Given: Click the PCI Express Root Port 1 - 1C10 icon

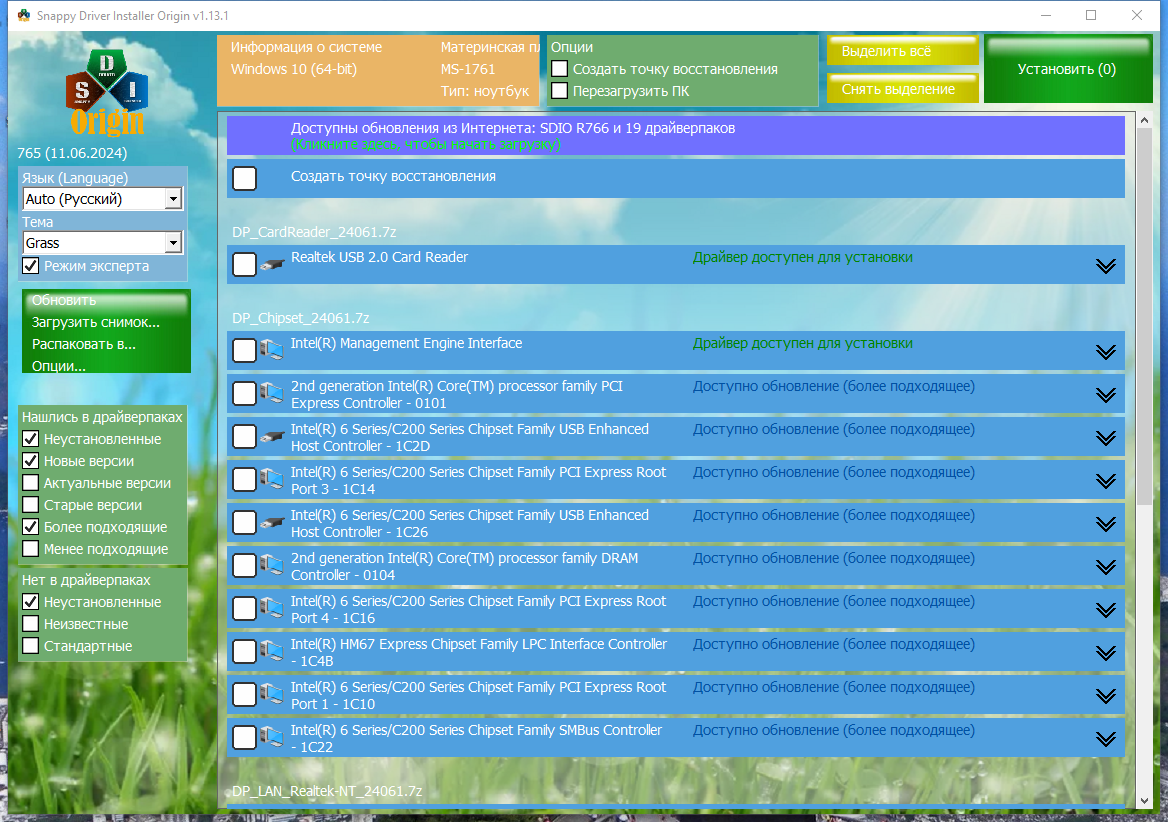Looking at the screenshot, I should pos(272,695).
